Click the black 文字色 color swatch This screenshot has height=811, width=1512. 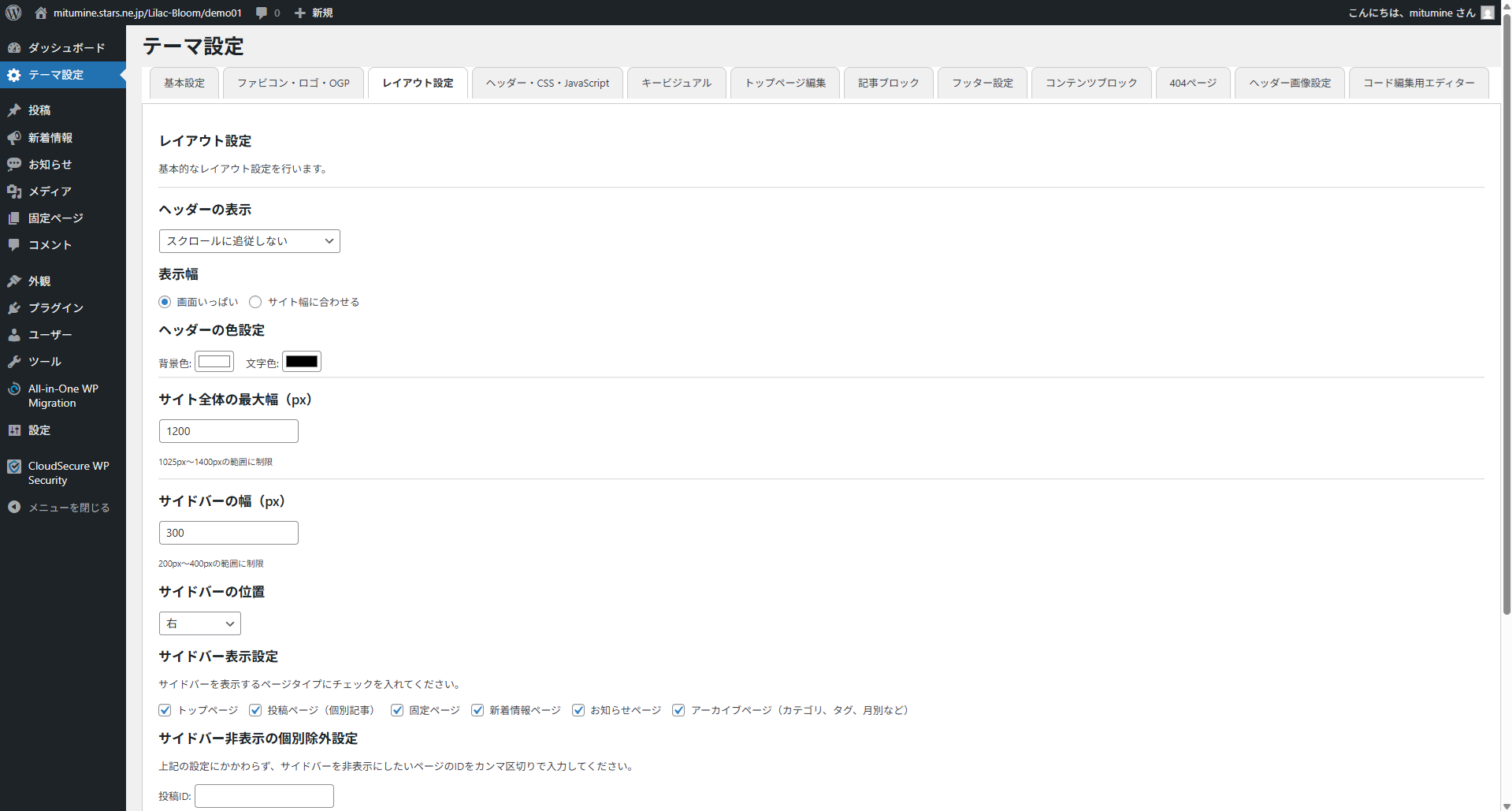pos(302,362)
